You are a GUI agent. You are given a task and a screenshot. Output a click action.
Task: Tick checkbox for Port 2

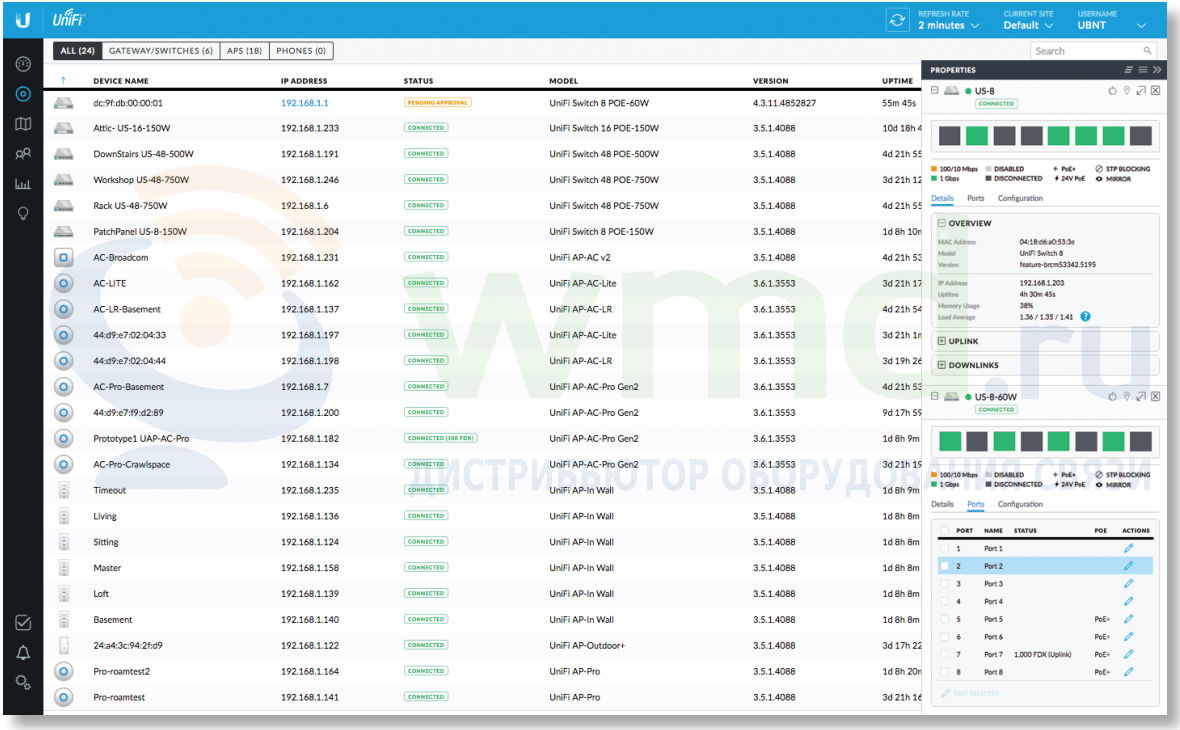pyautogui.click(x=944, y=566)
